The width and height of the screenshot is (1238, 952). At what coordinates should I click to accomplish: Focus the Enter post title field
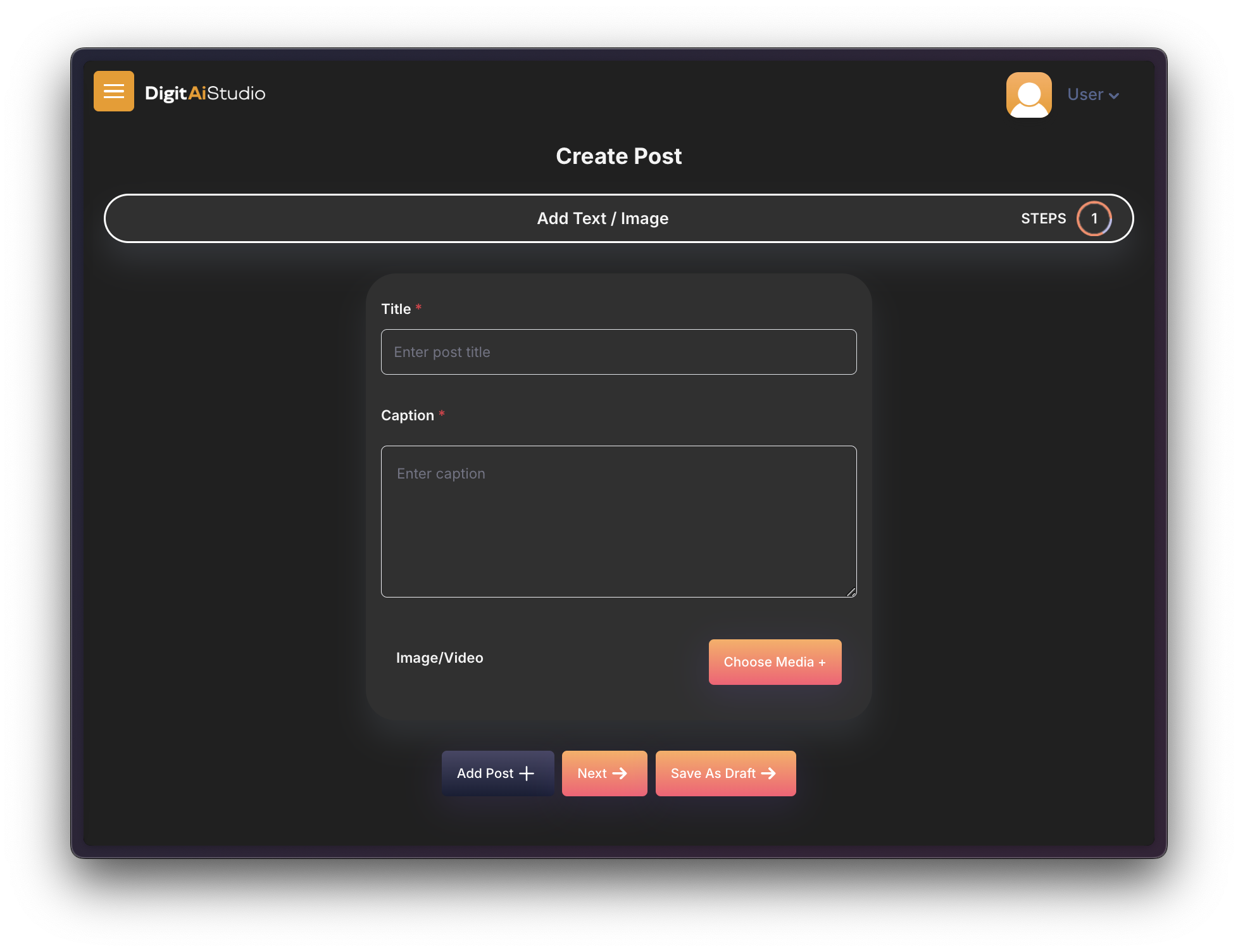point(618,352)
